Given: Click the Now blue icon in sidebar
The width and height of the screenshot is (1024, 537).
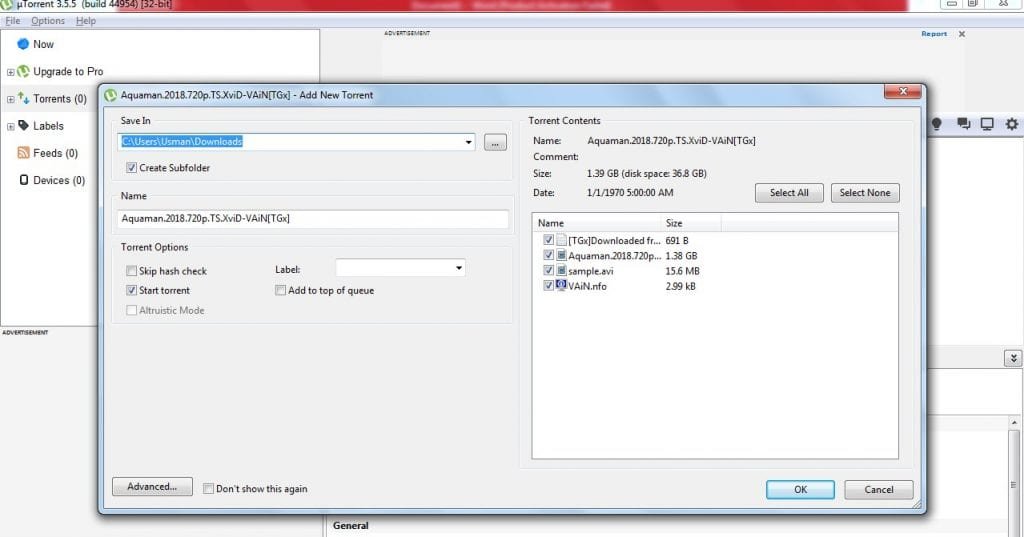Looking at the screenshot, I should (23, 44).
